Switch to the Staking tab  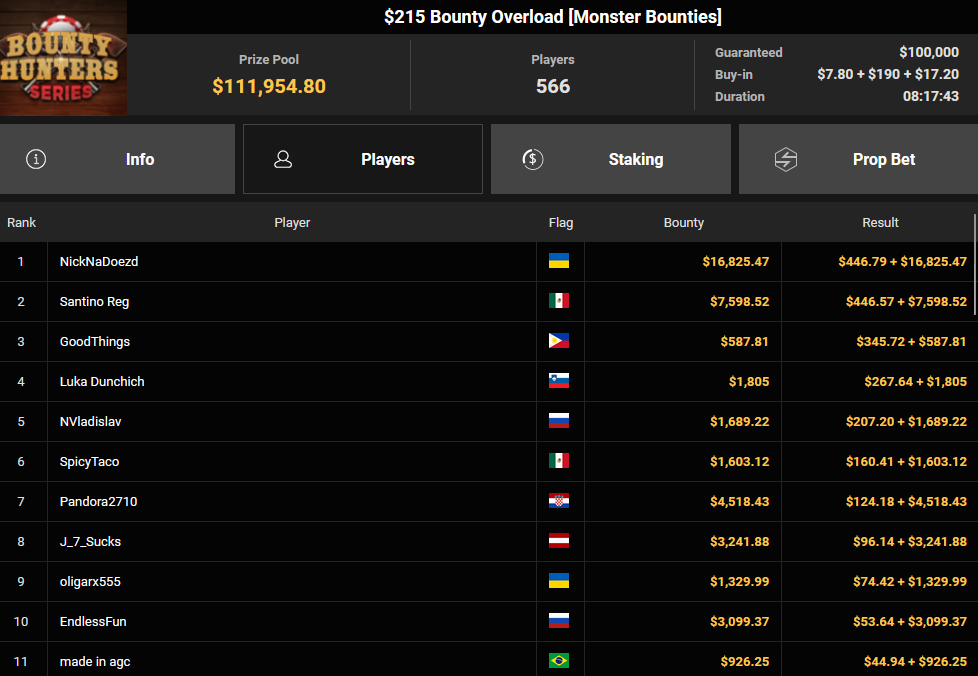point(610,159)
